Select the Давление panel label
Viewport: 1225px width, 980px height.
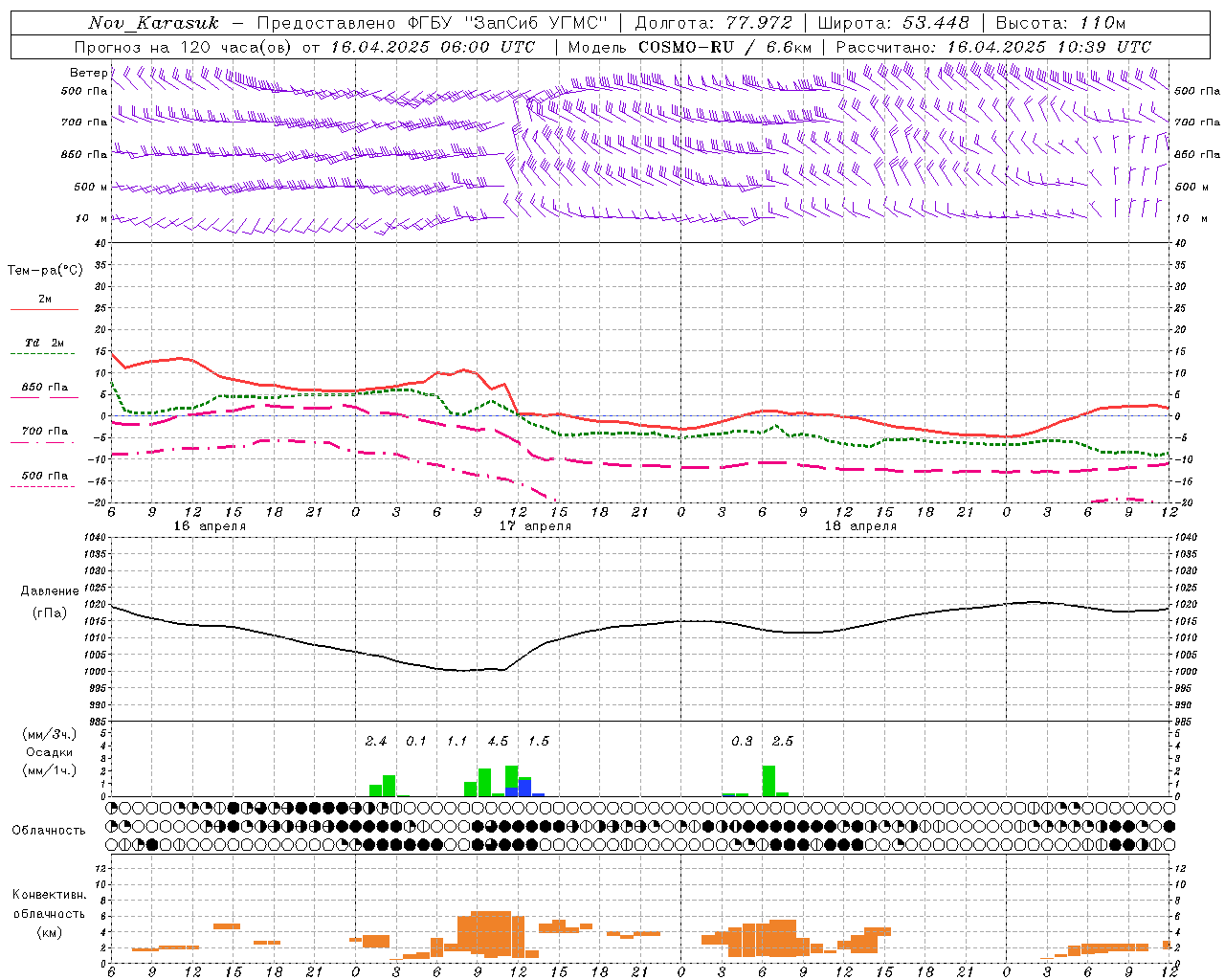[50, 591]
